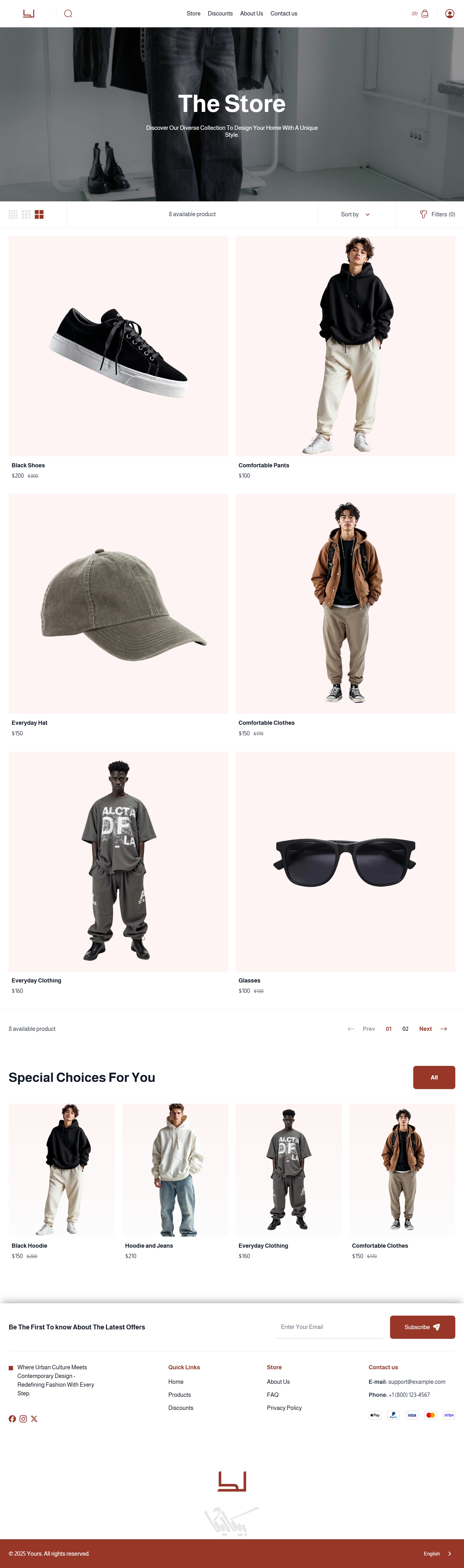Click the brand logo in header
This screenshot has height=1568, width=464.
coord(29,13)
